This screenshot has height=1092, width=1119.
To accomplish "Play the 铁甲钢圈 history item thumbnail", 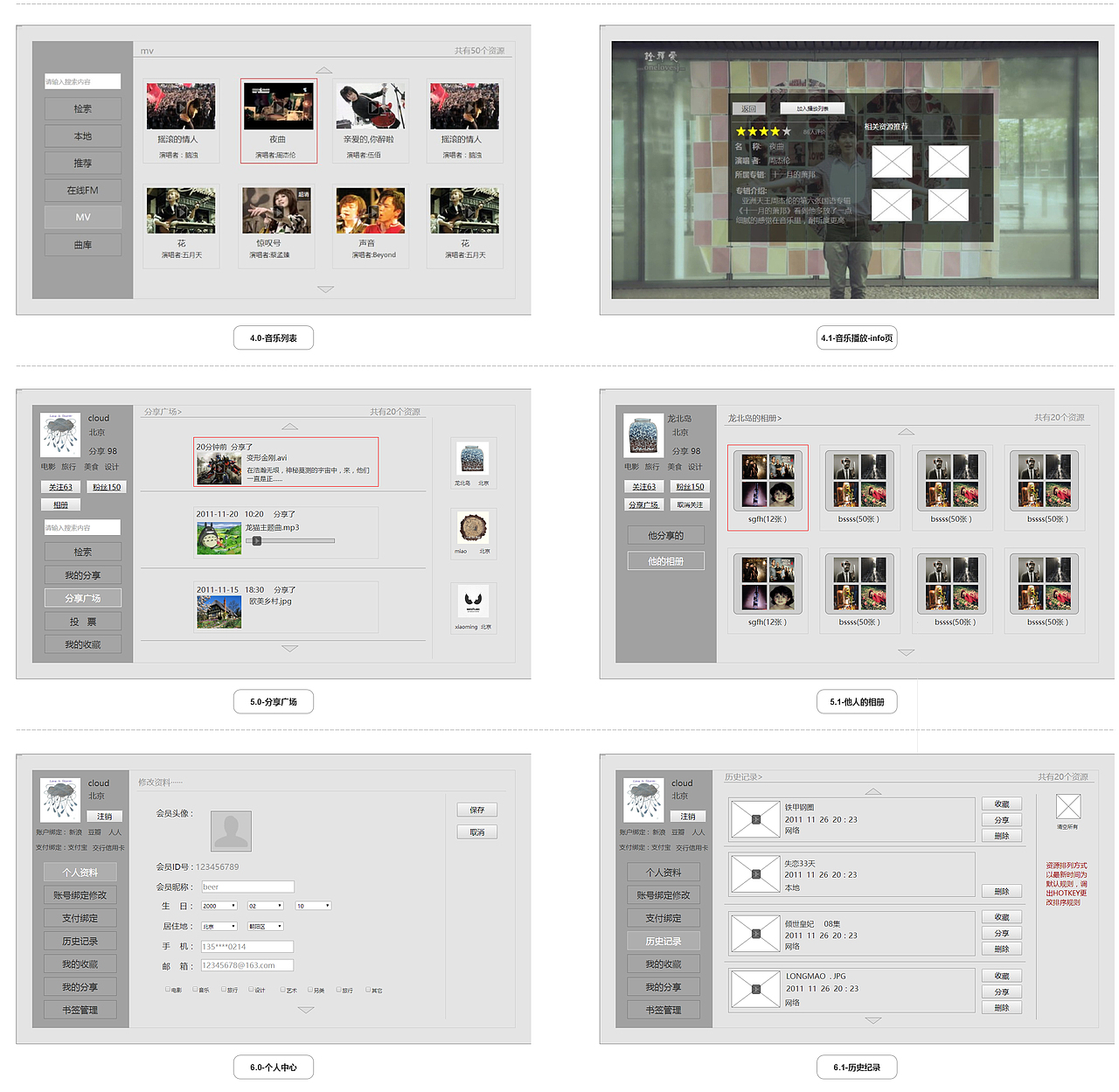I will (755, 820).
